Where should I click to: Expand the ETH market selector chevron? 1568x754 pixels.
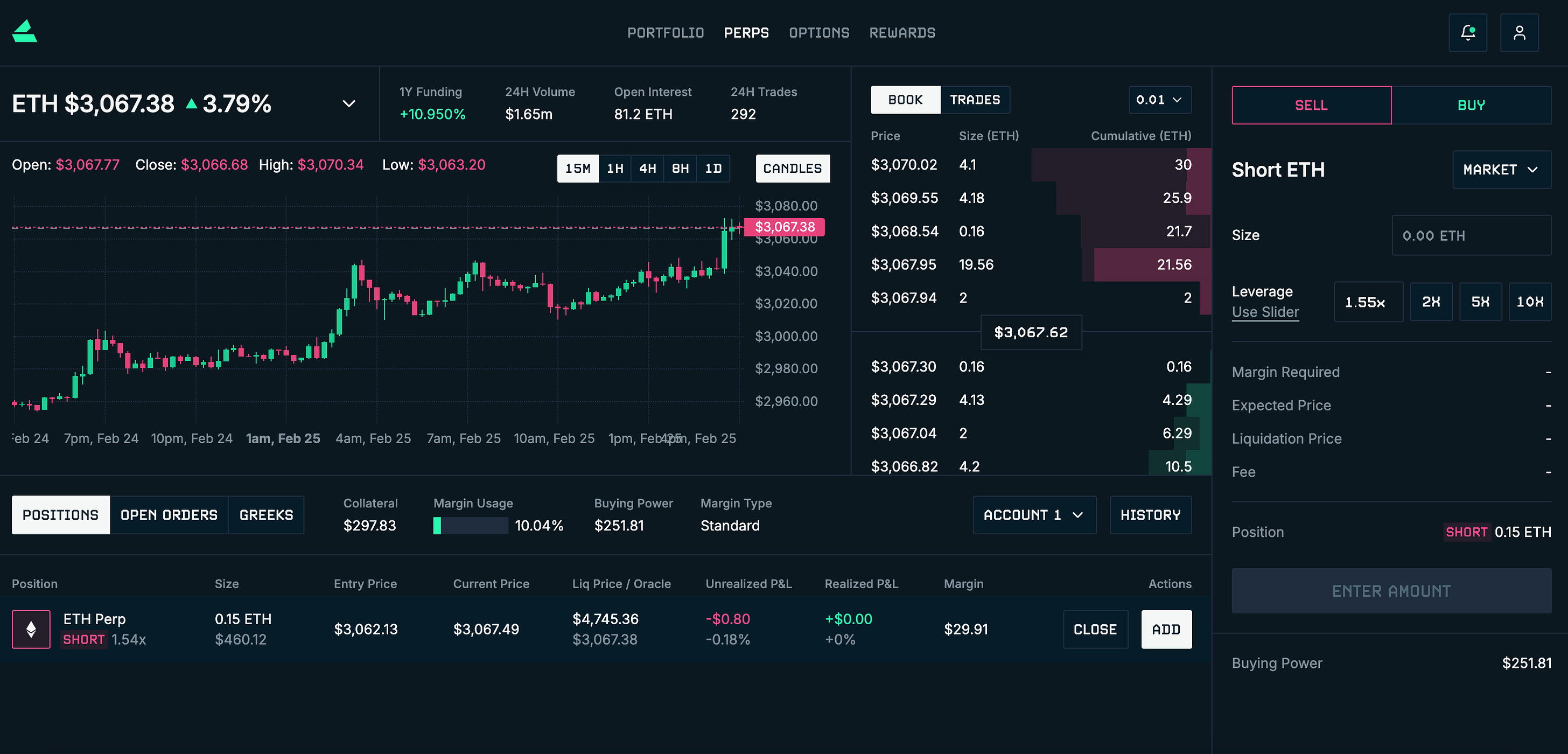(x=349, y=103)
